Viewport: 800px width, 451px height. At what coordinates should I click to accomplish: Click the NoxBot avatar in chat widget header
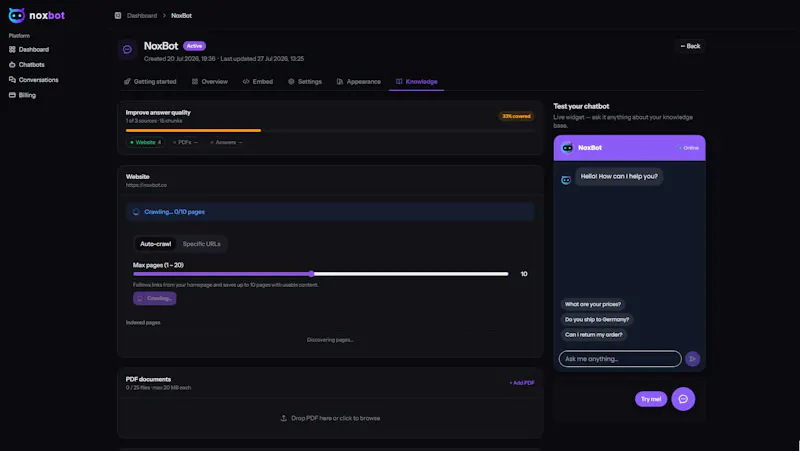567,148
